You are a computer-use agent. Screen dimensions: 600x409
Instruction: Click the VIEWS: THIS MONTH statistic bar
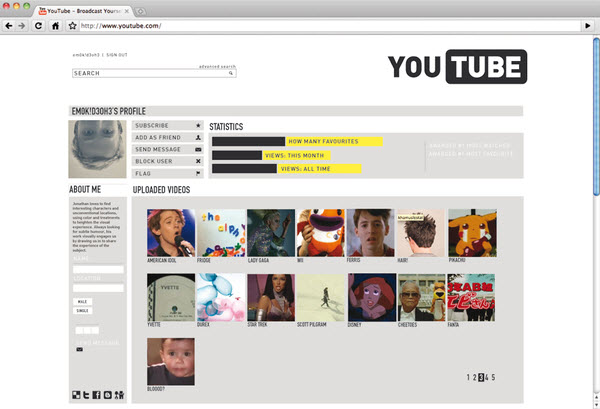[271, 155]
